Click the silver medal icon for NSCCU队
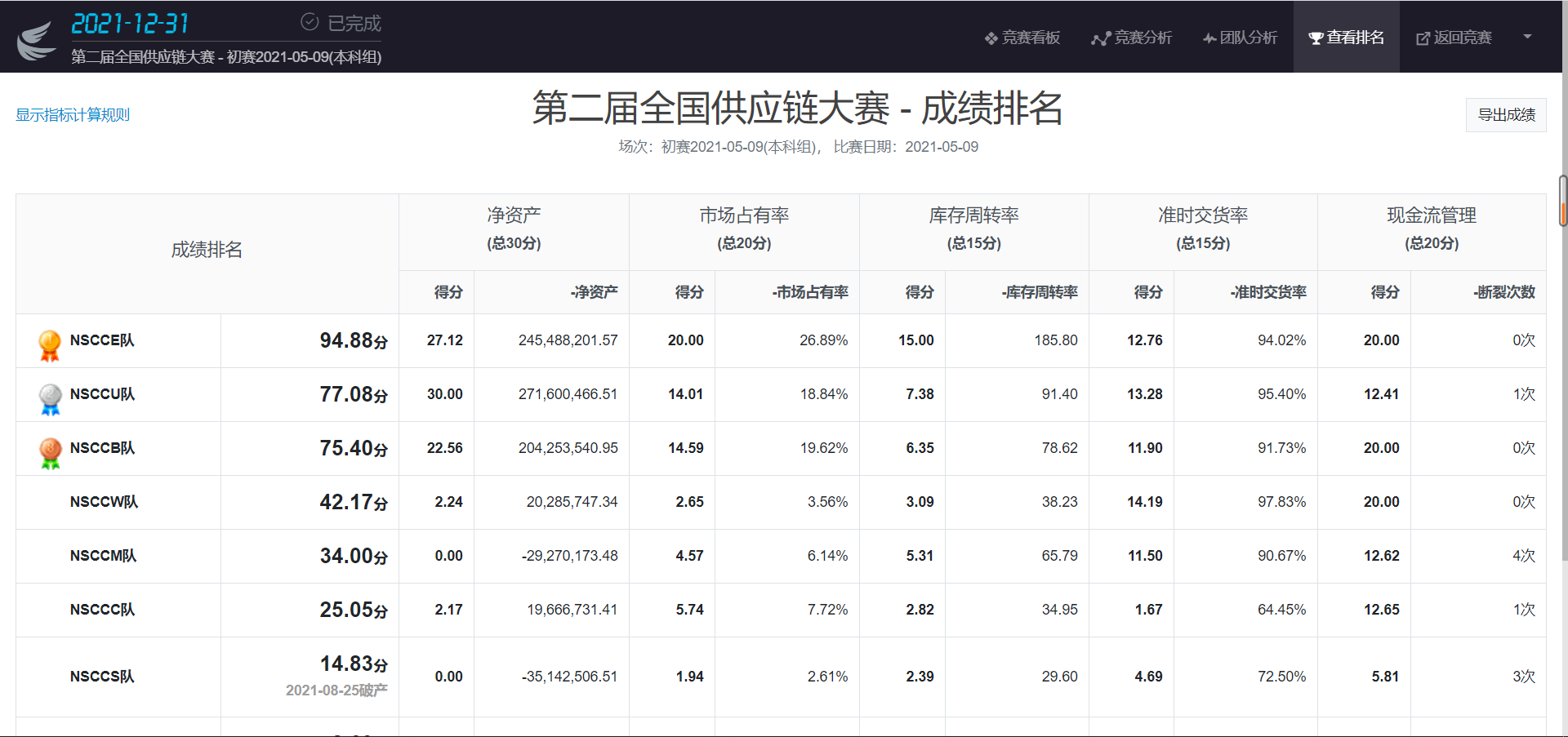This screenshot has width=1568, height=737. [50, 398]
